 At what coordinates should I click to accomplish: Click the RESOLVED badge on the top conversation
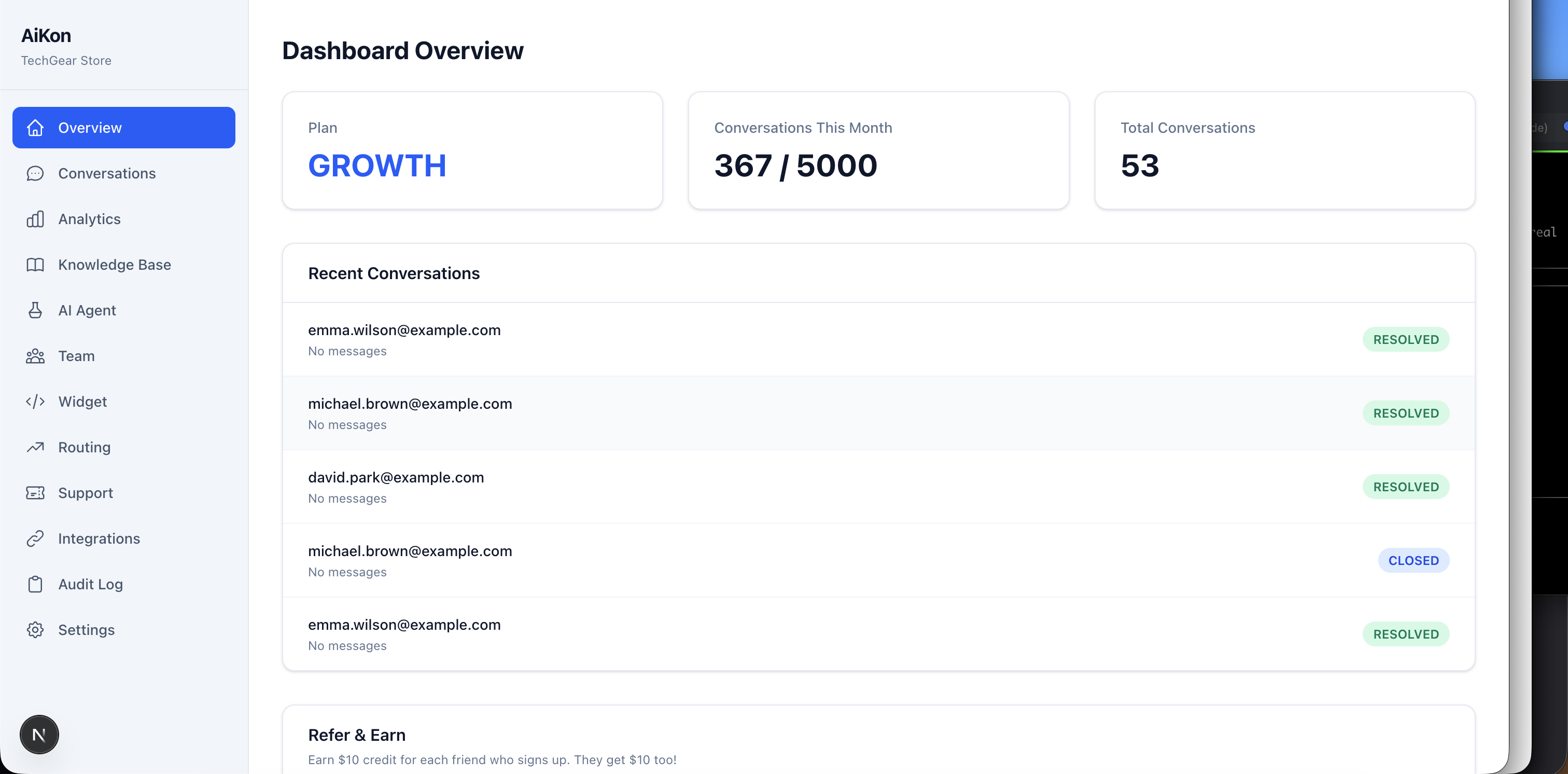tap(1406, 339)
